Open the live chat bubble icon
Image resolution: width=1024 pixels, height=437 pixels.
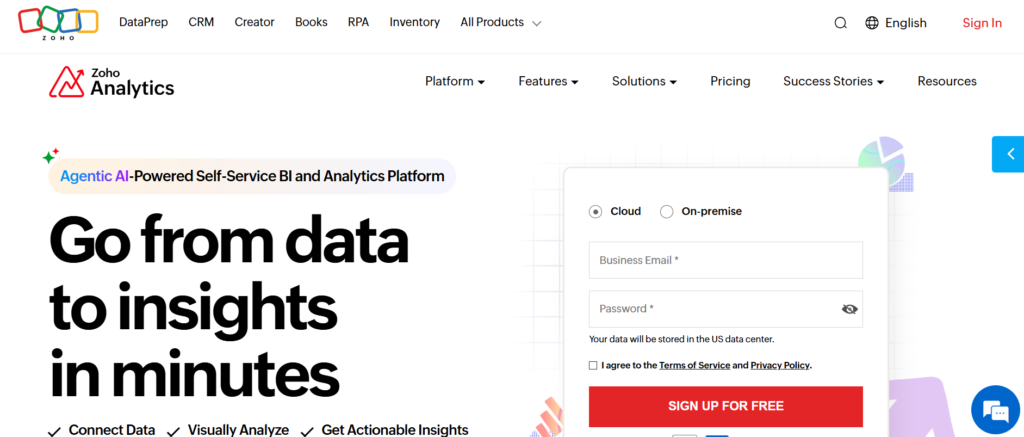tap(996, 410)
